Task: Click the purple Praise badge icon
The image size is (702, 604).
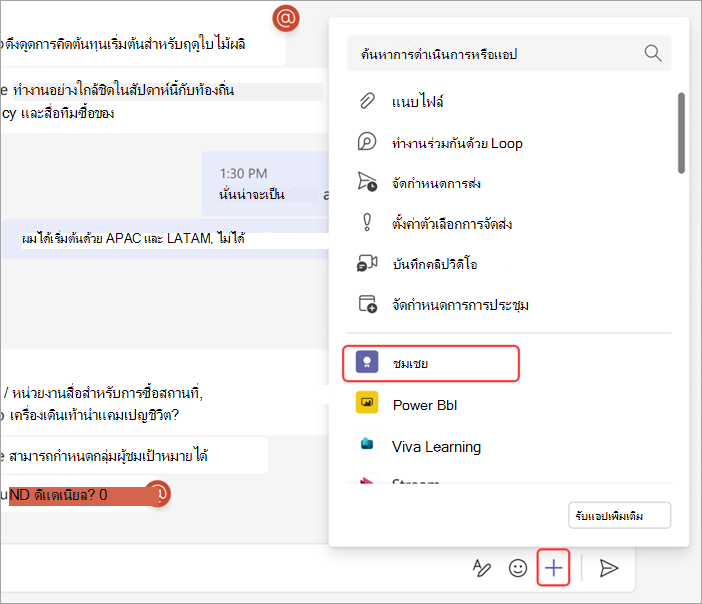Action: (x=367, y=362)
